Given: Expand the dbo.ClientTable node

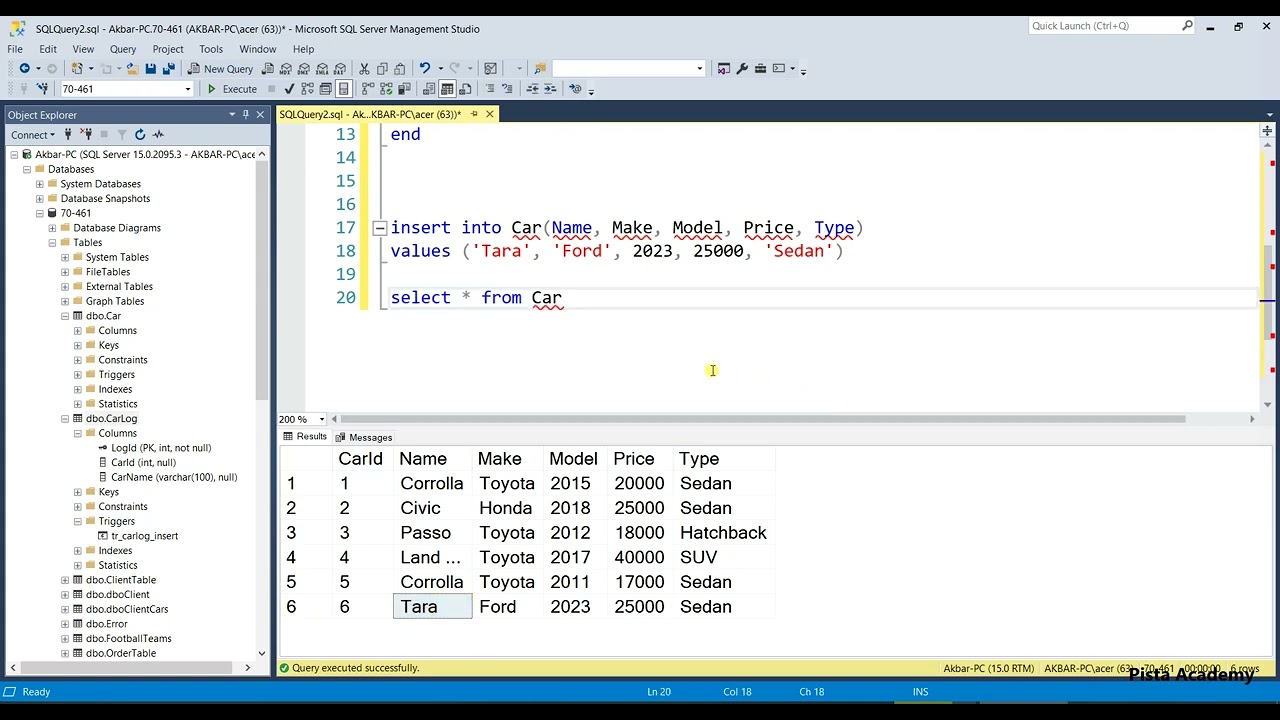Looking at the screenshot, I should (x=65, y=580).
